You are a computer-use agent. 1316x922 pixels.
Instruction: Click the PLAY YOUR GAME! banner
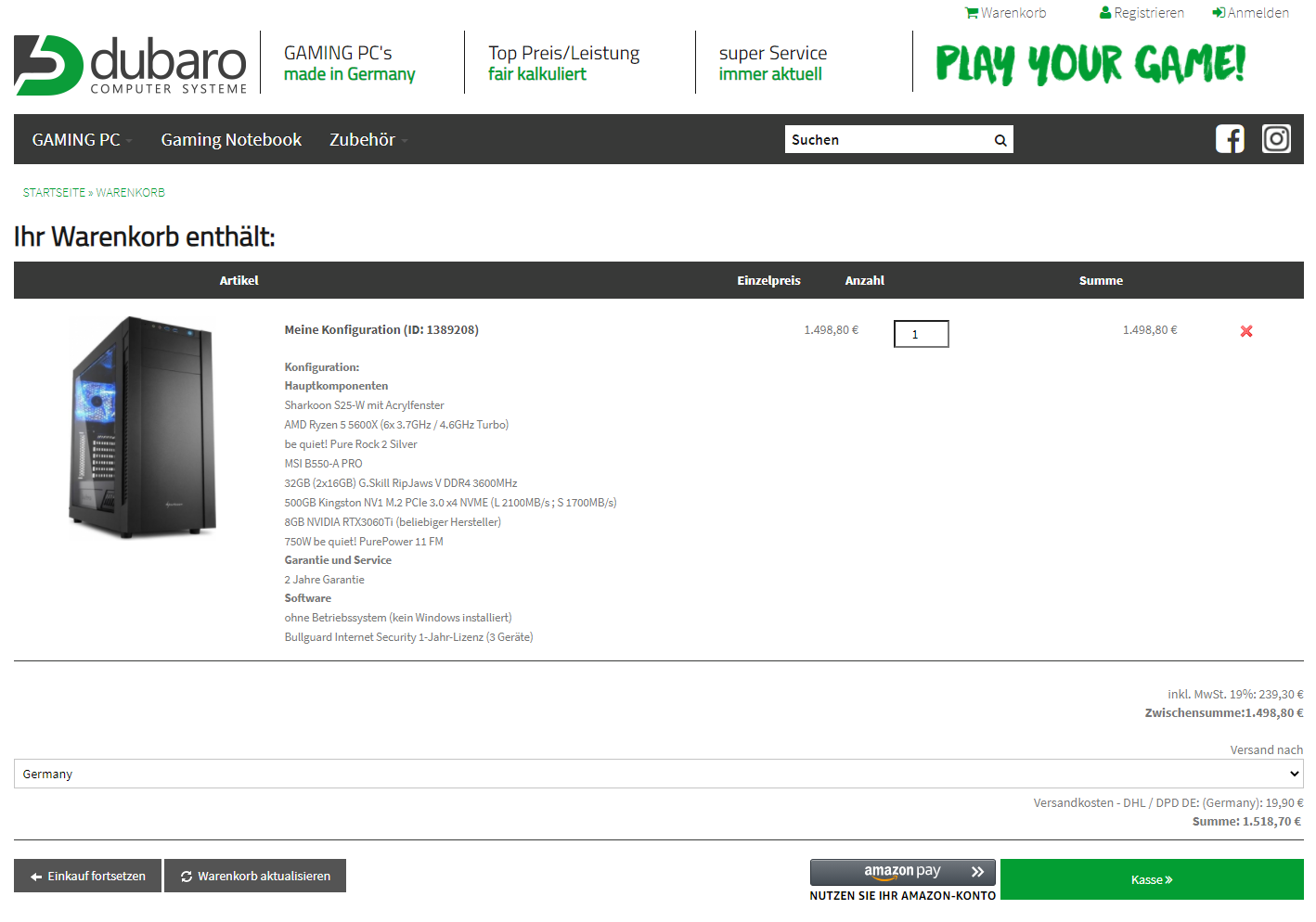click(x=1090, y=64)
